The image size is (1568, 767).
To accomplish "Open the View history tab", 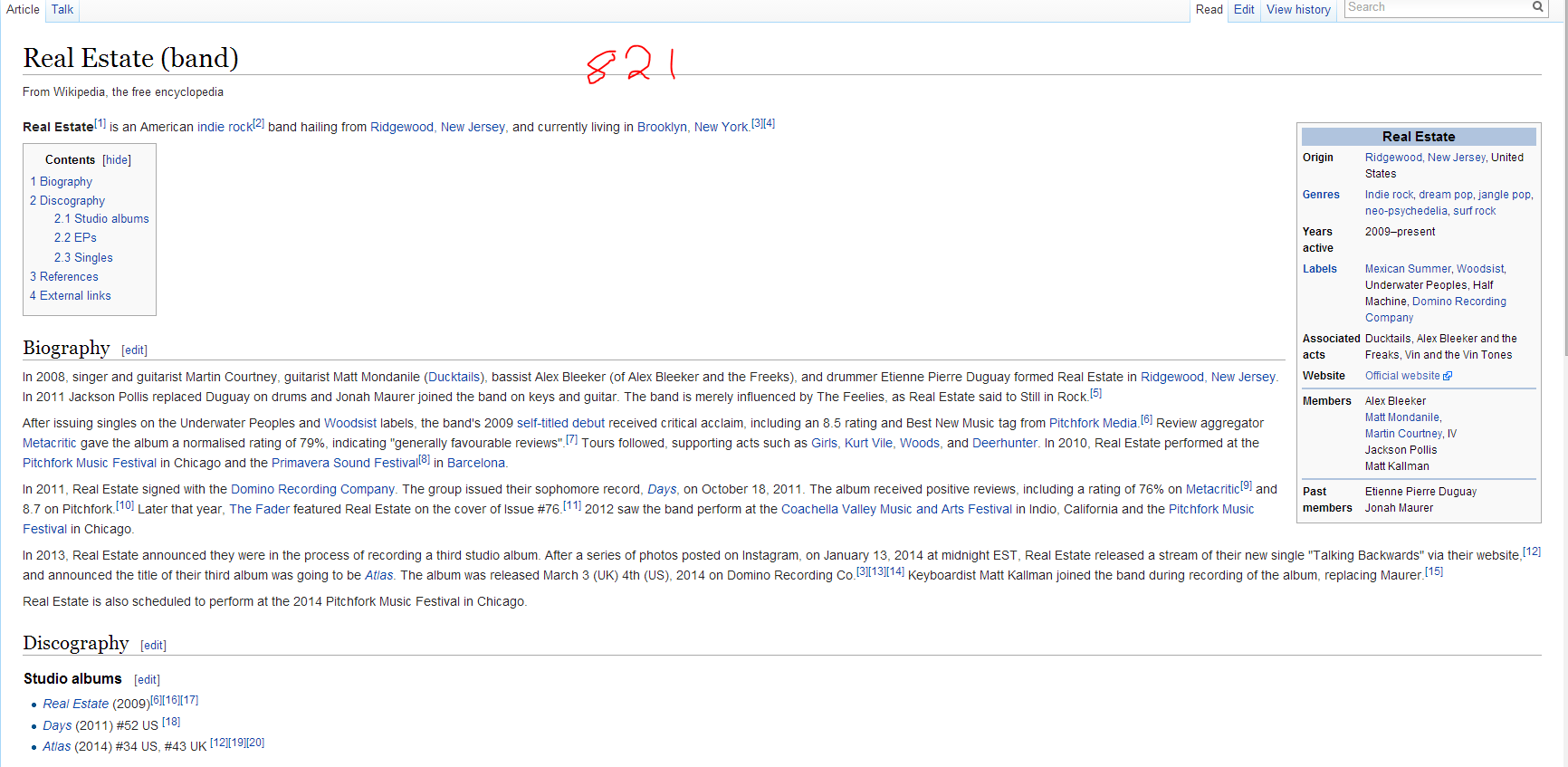I will (1298, 9).
